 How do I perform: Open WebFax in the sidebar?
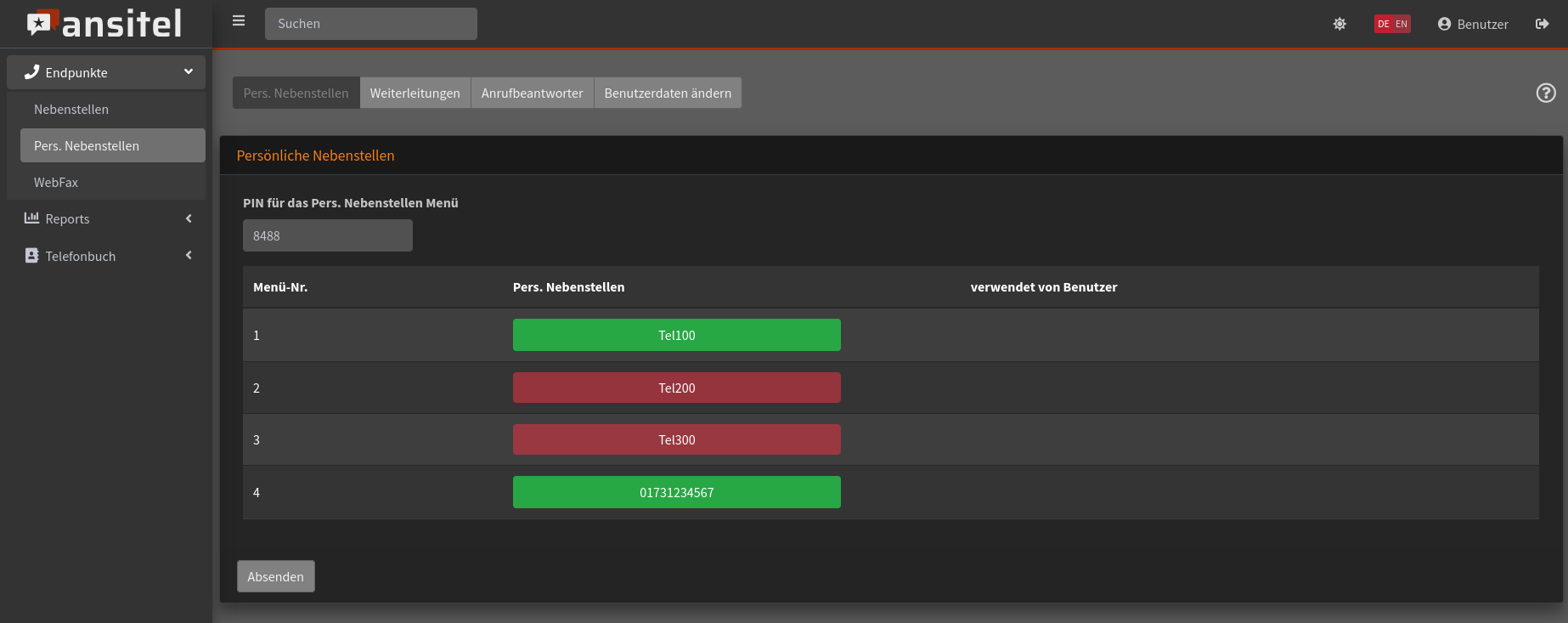pyautogui.click(x=56, y=182)
